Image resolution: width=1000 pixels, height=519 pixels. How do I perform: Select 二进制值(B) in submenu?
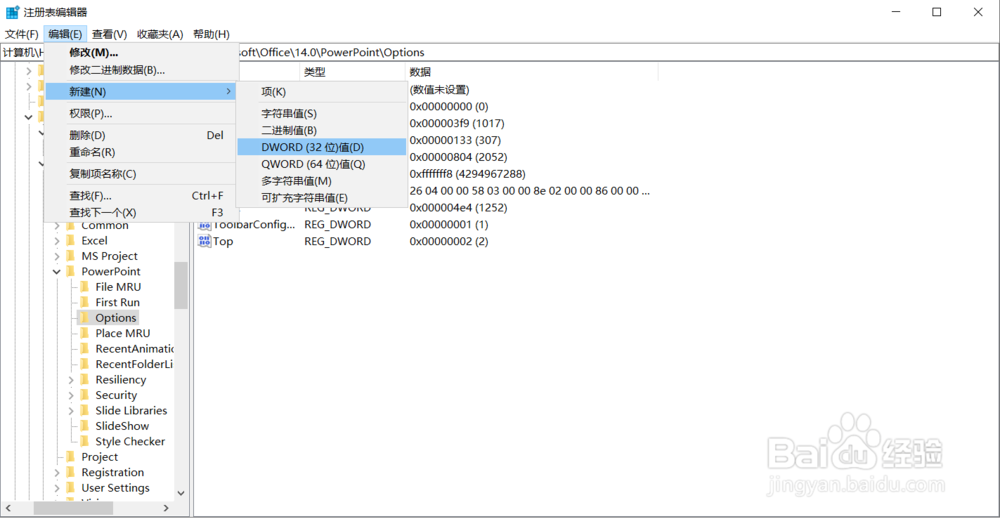point(321,130)
